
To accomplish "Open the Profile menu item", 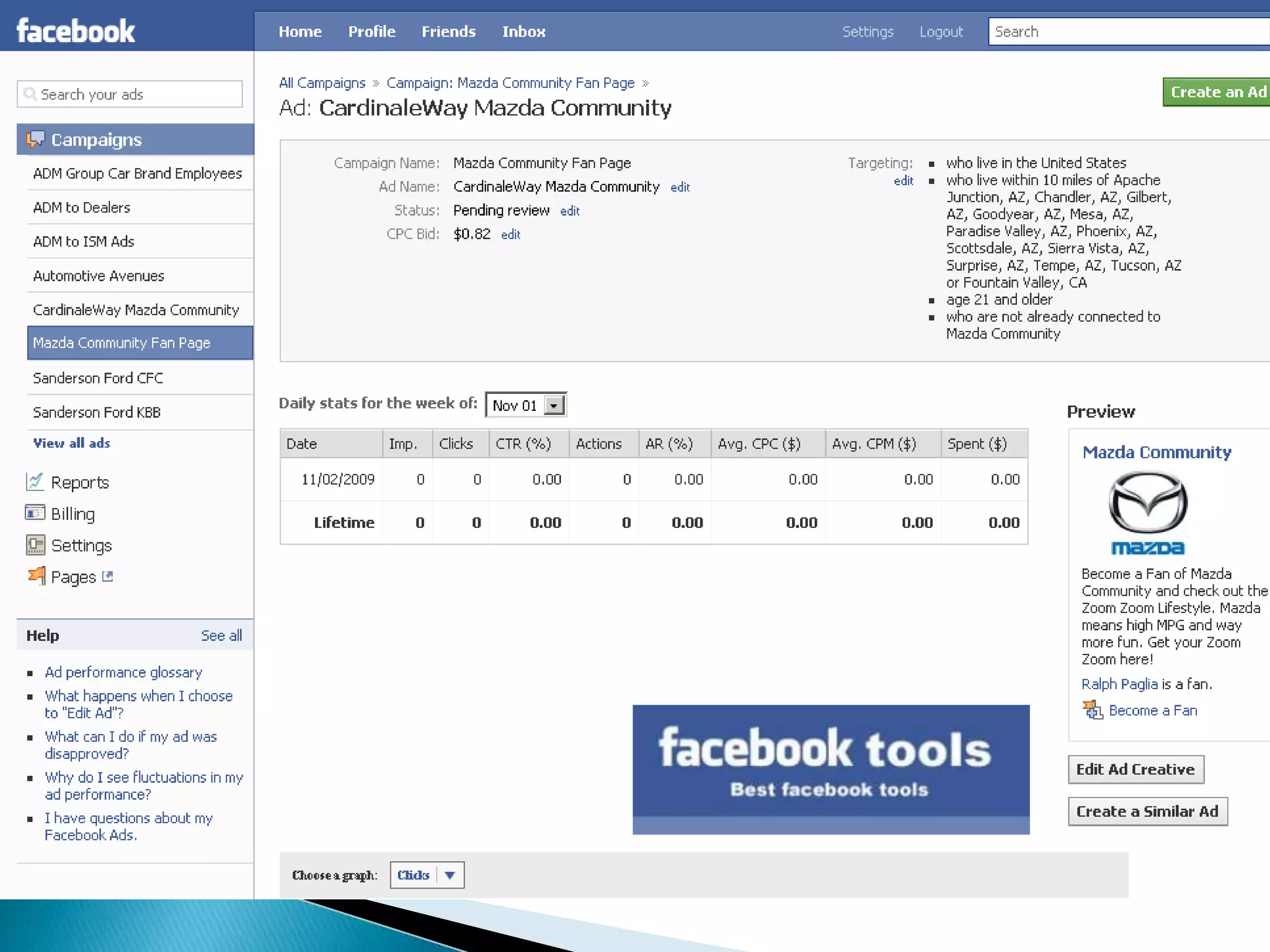I will 371,32.
